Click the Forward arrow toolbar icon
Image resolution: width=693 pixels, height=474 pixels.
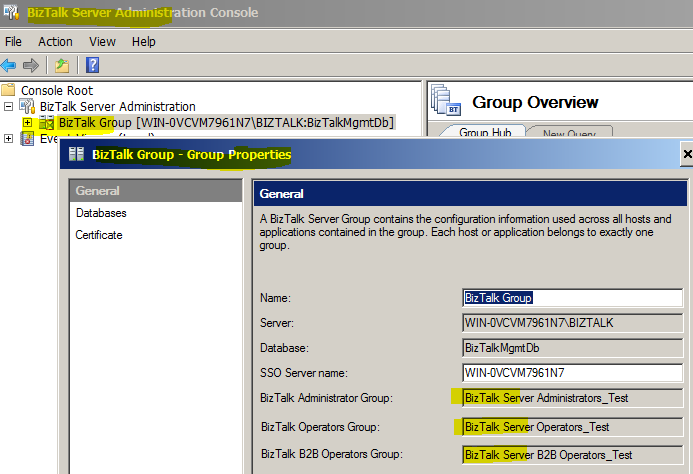pos(30,65)
